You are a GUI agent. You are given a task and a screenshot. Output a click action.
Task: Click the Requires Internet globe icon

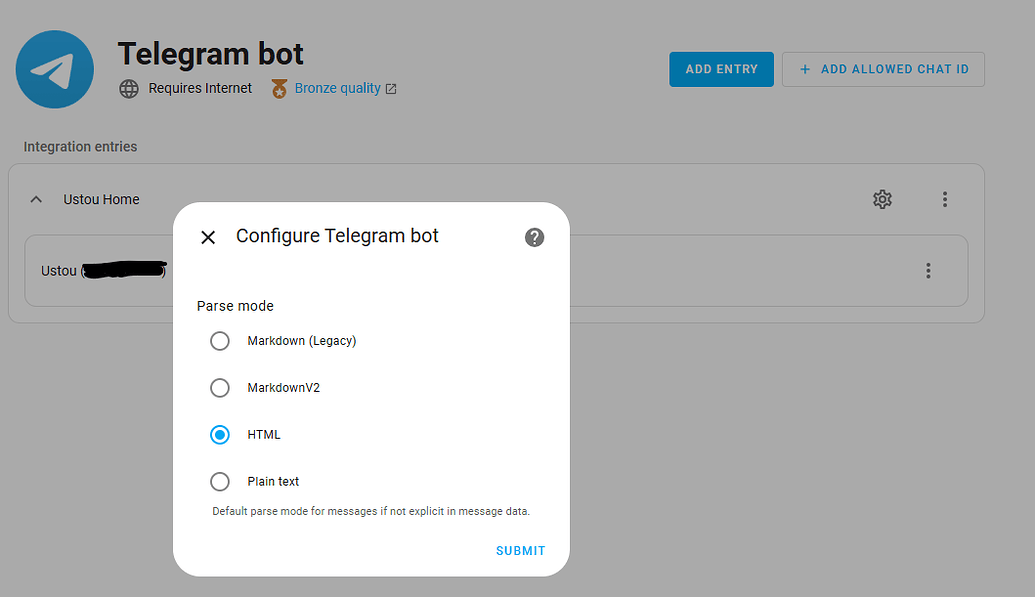[x=129, y=88]
